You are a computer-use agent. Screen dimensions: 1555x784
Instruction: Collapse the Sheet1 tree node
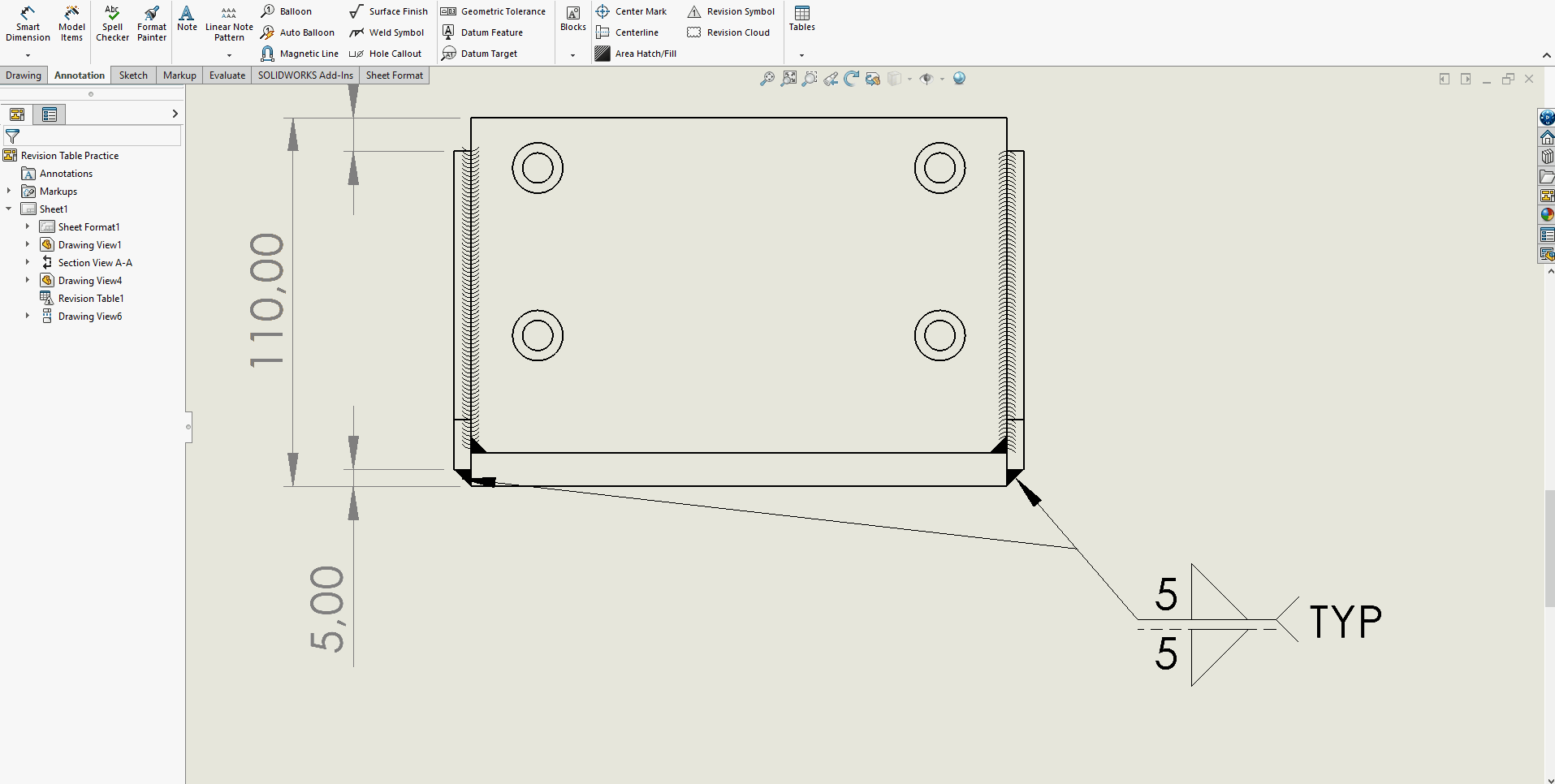[x=9, y=209]
